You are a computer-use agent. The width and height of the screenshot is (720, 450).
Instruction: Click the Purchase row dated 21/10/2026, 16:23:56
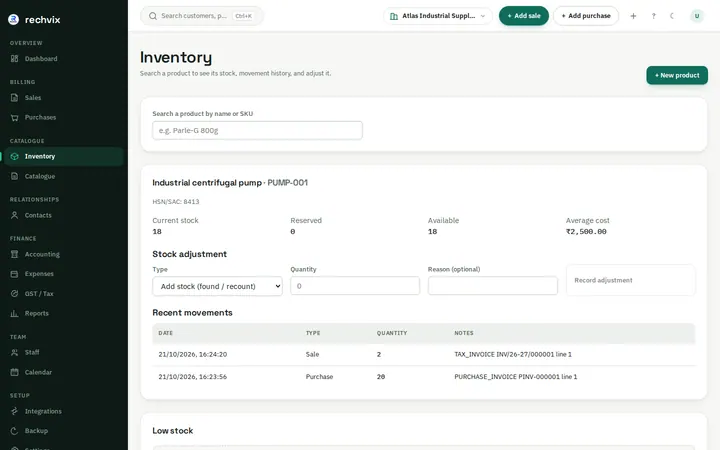click(423, 377)
